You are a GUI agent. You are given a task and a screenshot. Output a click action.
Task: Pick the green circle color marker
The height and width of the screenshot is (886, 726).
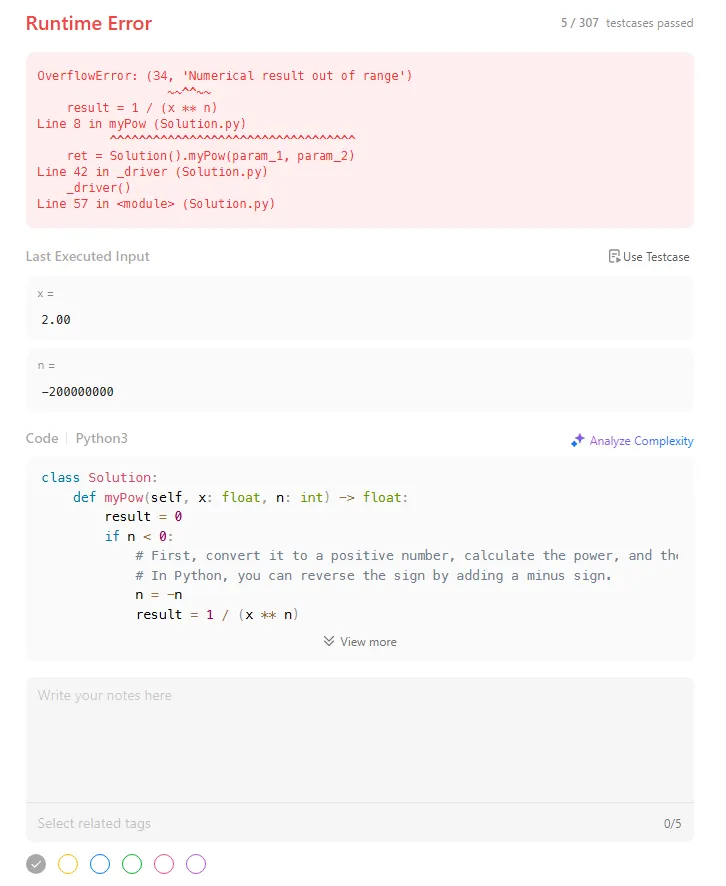(x=132, y=864)
